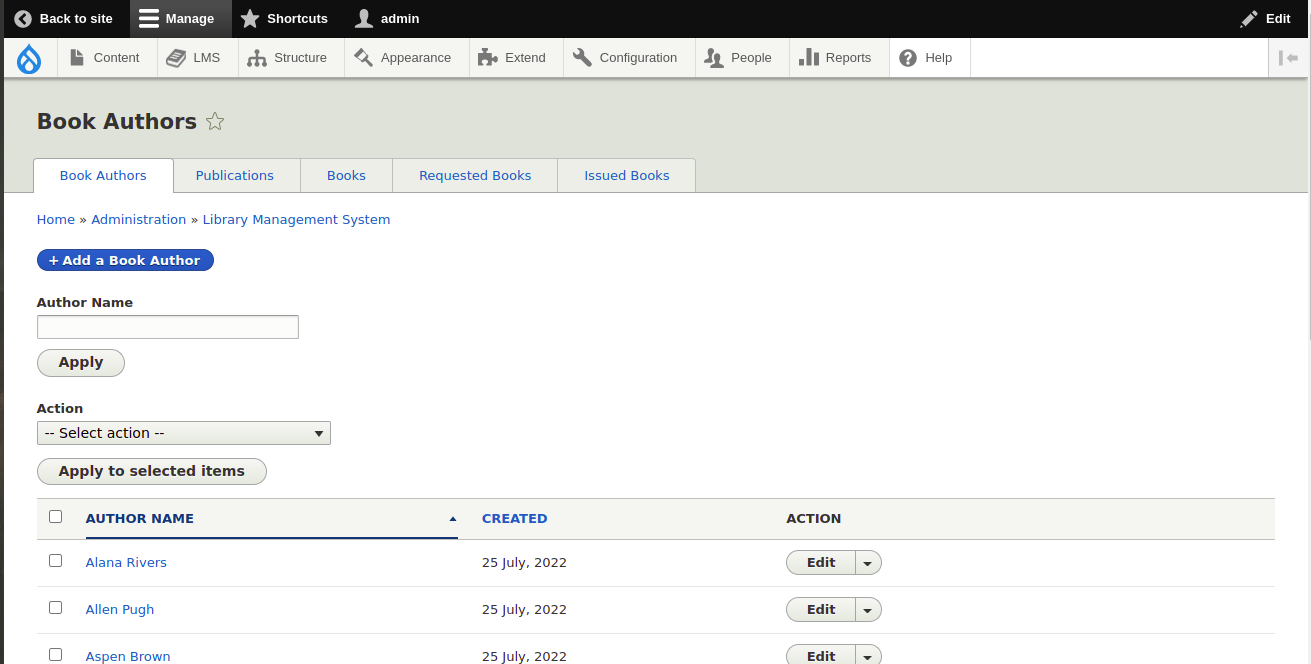Open more actions arrow beside Allen Pugh Edit
1311x664 pixels.
pos(866,609)
